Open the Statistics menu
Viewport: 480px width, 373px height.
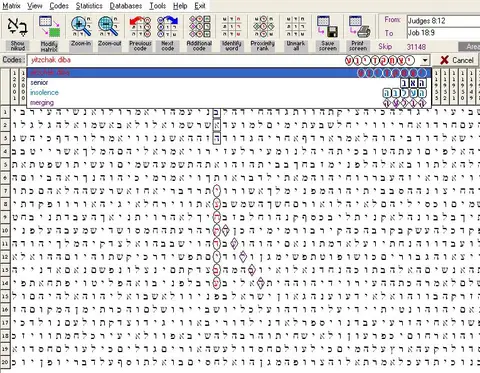coord(89,6)
